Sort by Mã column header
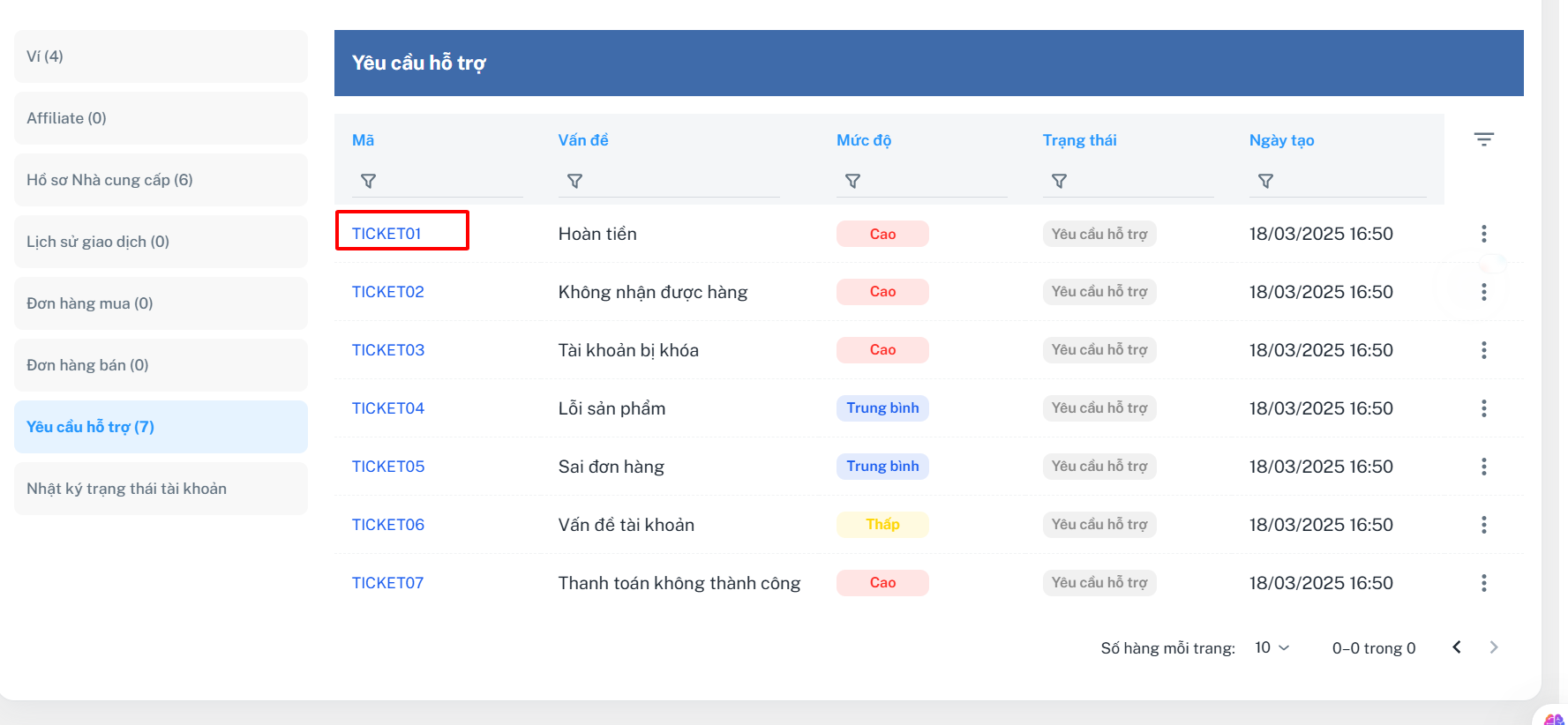The image size is (1568, 725). 363,140
